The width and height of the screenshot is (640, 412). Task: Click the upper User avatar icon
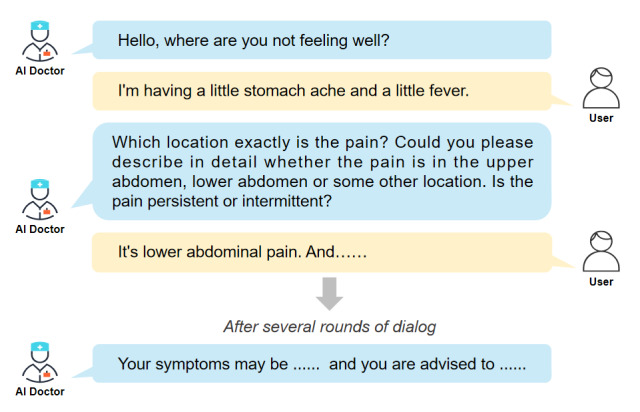pos(601,88)
